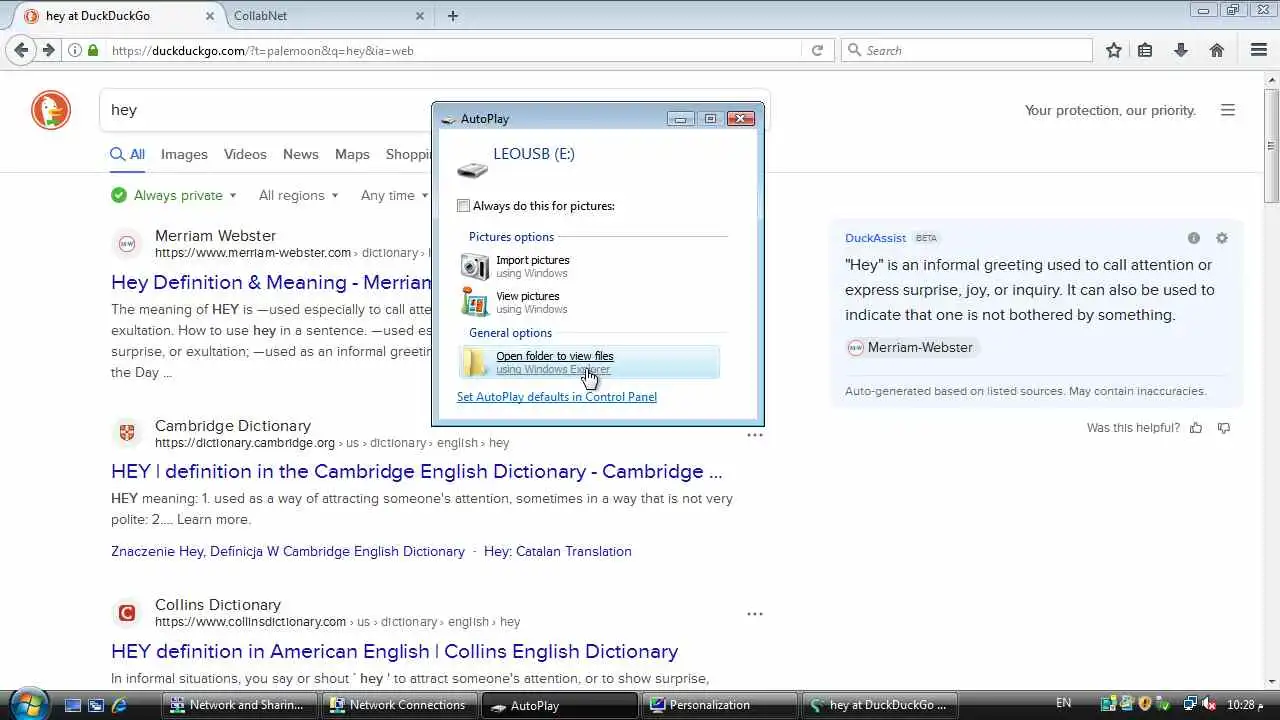Click the Merriam Webster favicon
Image resolution: width=1280 pixels, height=720 pixels.
tap(127, 243)
